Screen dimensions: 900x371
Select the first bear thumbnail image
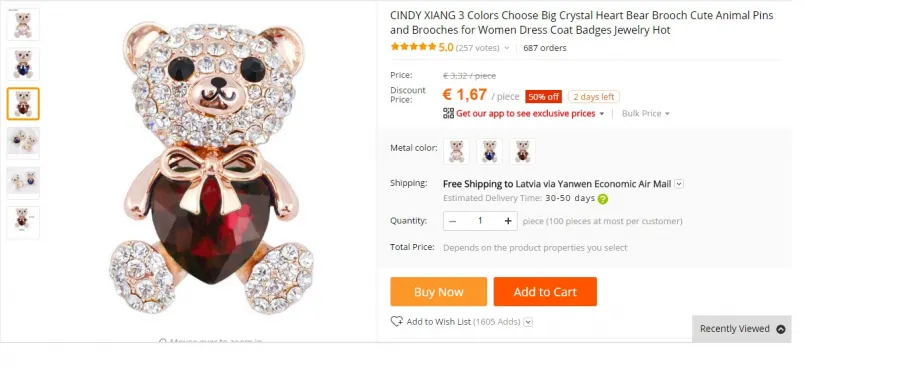23,25
